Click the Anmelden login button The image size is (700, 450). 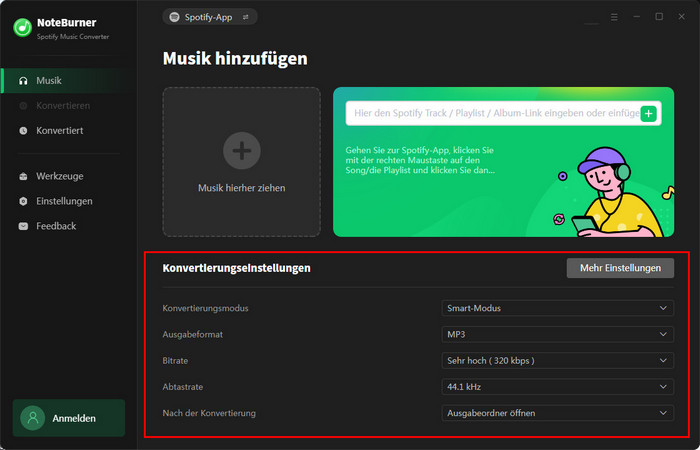[69, 418]
